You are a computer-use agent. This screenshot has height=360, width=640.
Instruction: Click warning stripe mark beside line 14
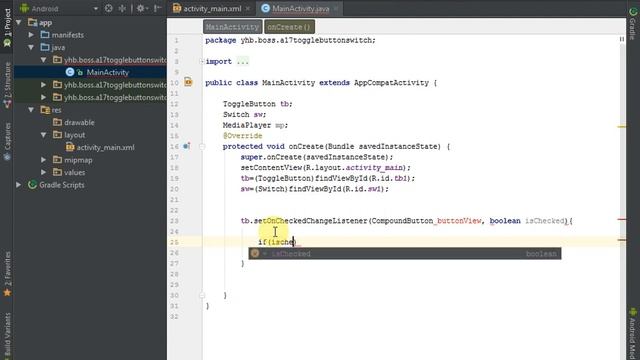[x=622, y=127]
